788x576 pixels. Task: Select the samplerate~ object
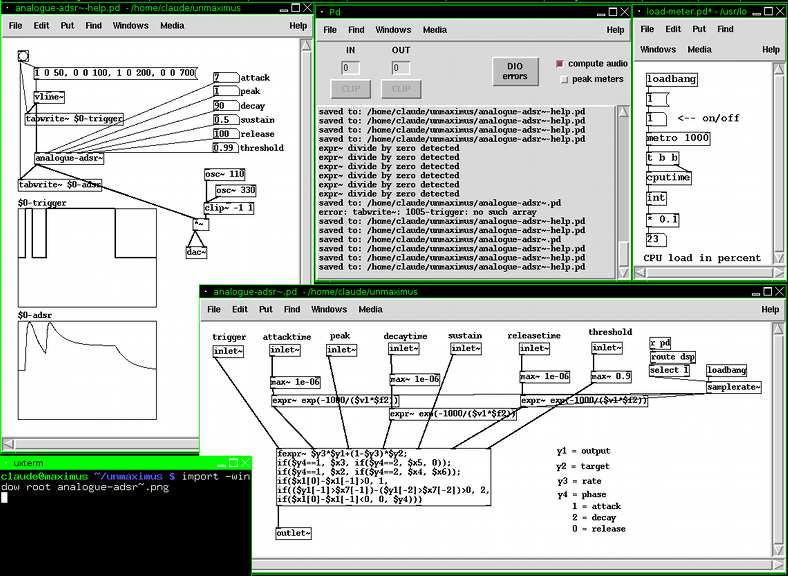pos(734,387)
